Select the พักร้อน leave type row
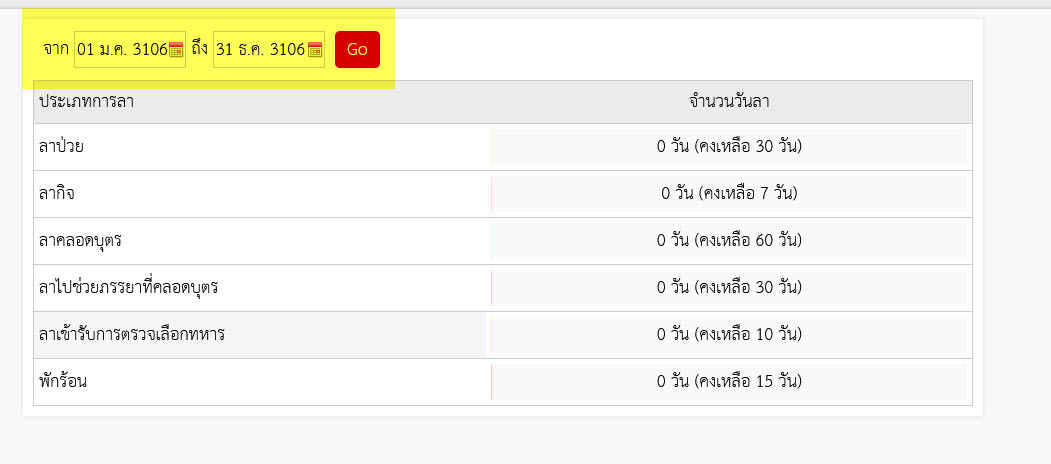The width and height of the screenshot is (1051, 464). (503, 382)
